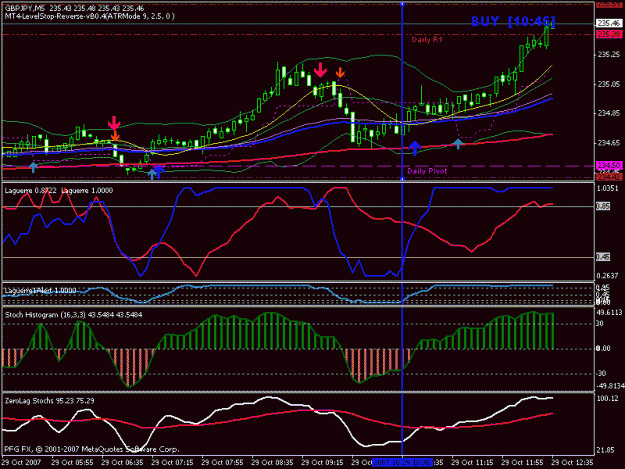The height and width of the screenshot is (469, 625).
Task: Click the highlighted 2007.10.29 10:35 time label
Action: coord(402,463)
